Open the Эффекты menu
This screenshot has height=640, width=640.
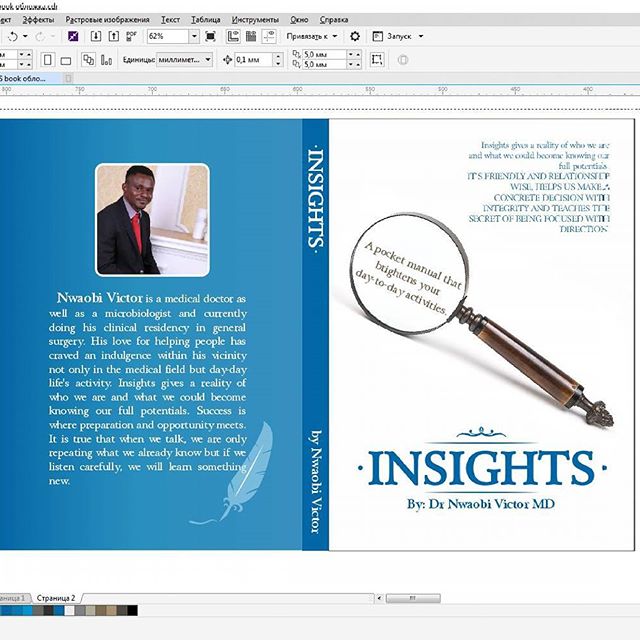38,20
